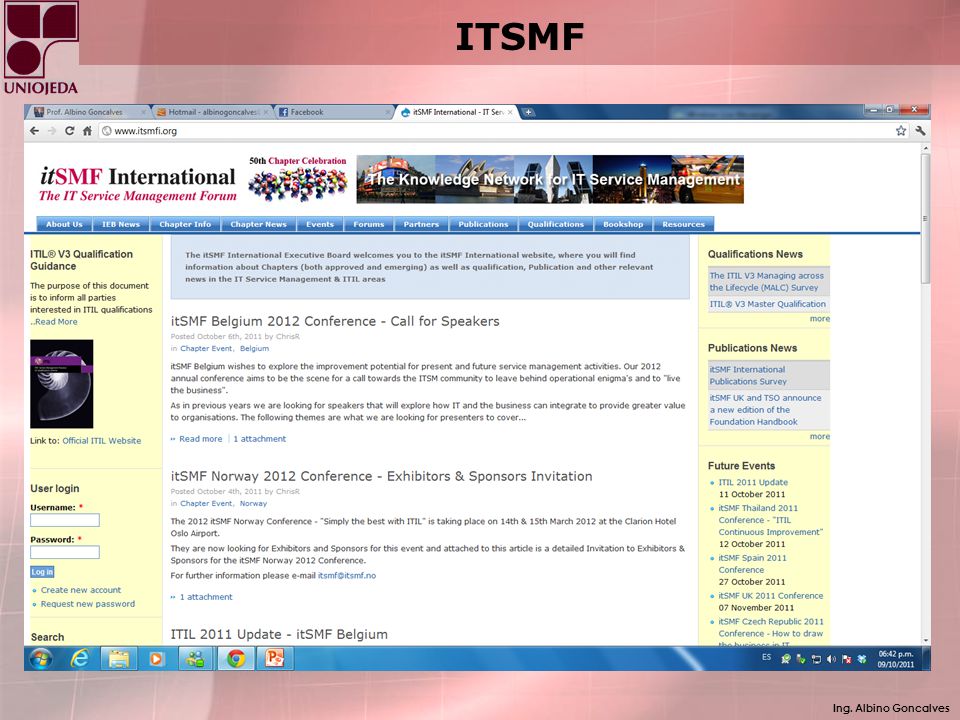Click the Knowledge Network banner image

[x=550, y=179]
